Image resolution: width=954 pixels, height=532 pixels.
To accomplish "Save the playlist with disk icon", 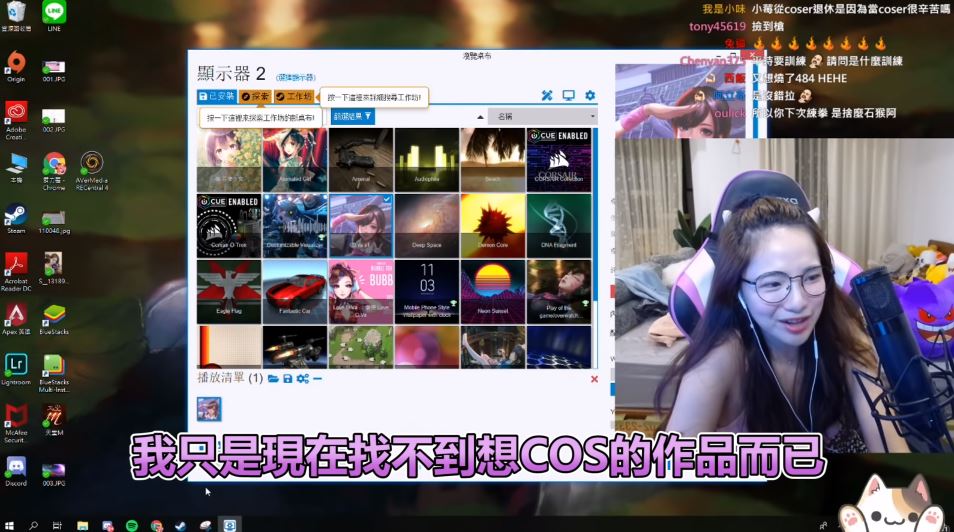I will (288, 379).
